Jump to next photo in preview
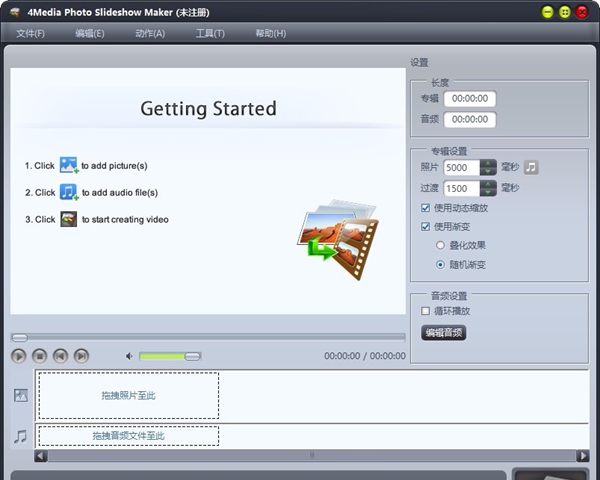 pos(81,356)
